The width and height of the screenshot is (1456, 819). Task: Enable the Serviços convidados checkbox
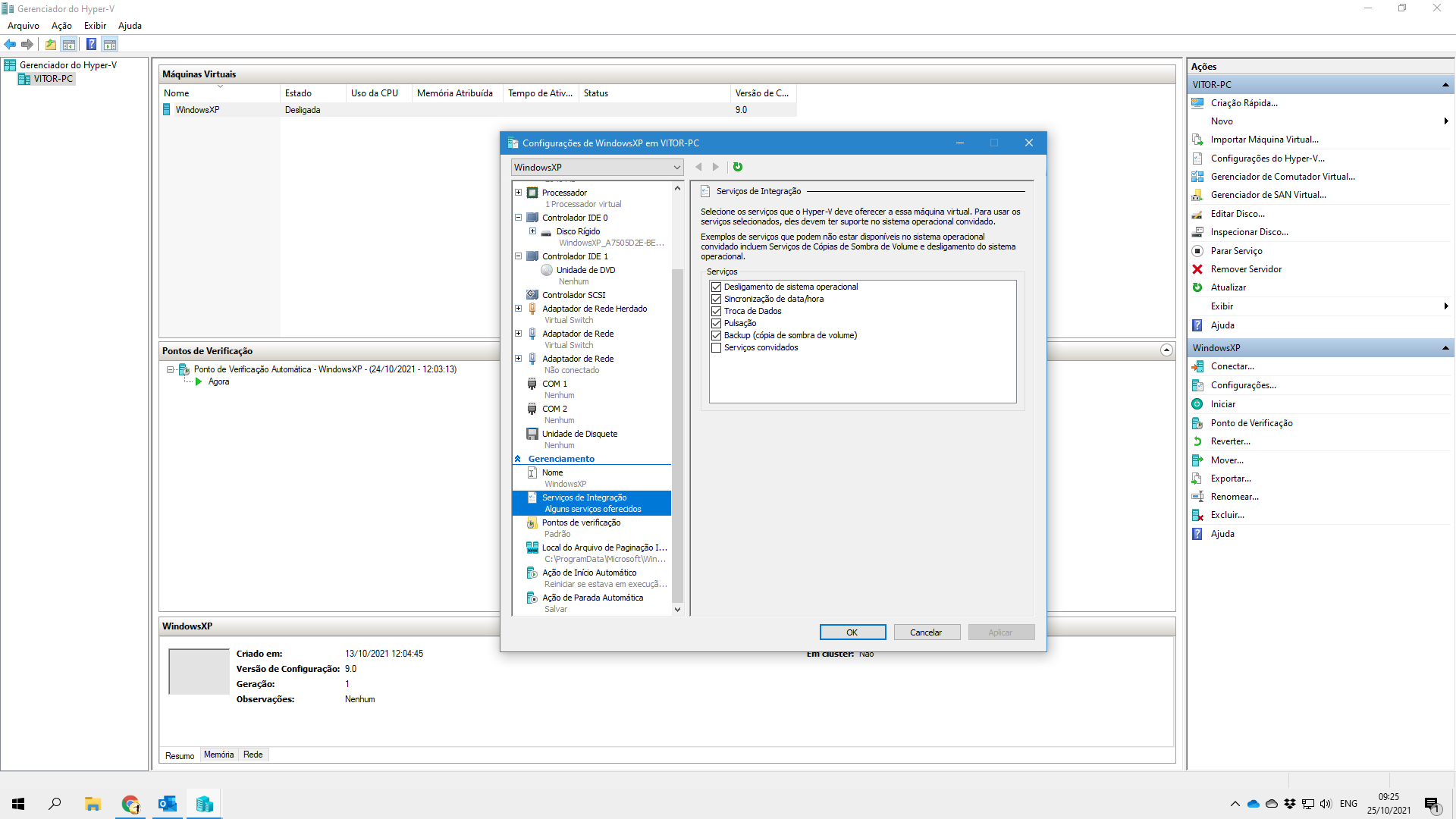point(716,348)
